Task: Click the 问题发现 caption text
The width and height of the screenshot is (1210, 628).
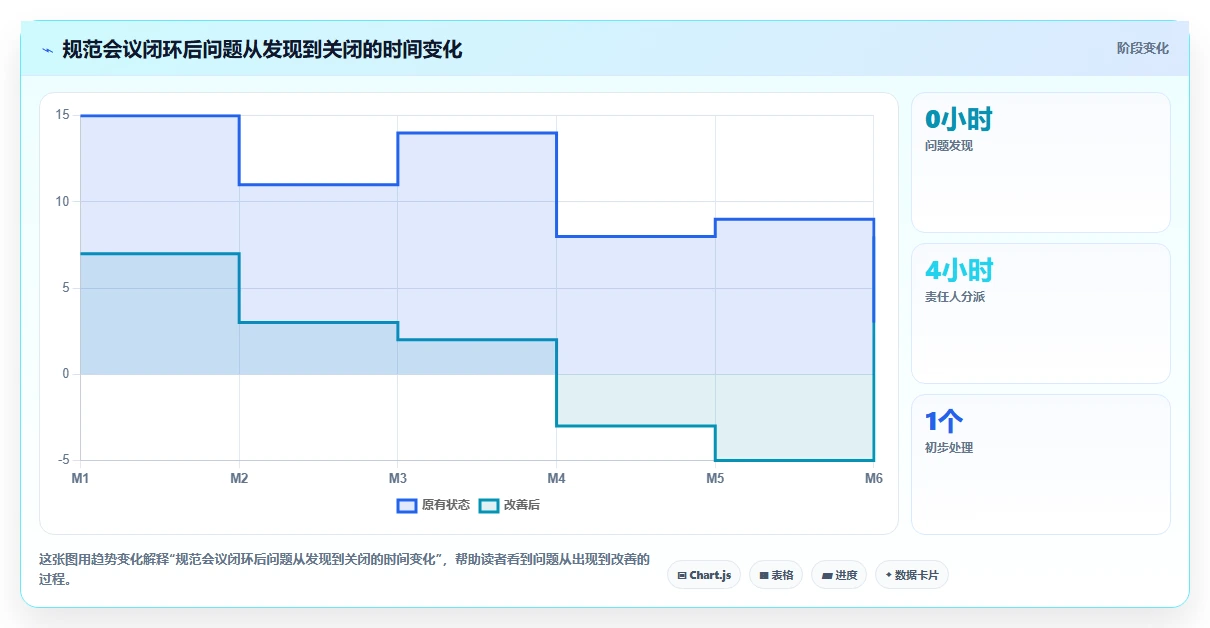Action: (x=949, y=146)
